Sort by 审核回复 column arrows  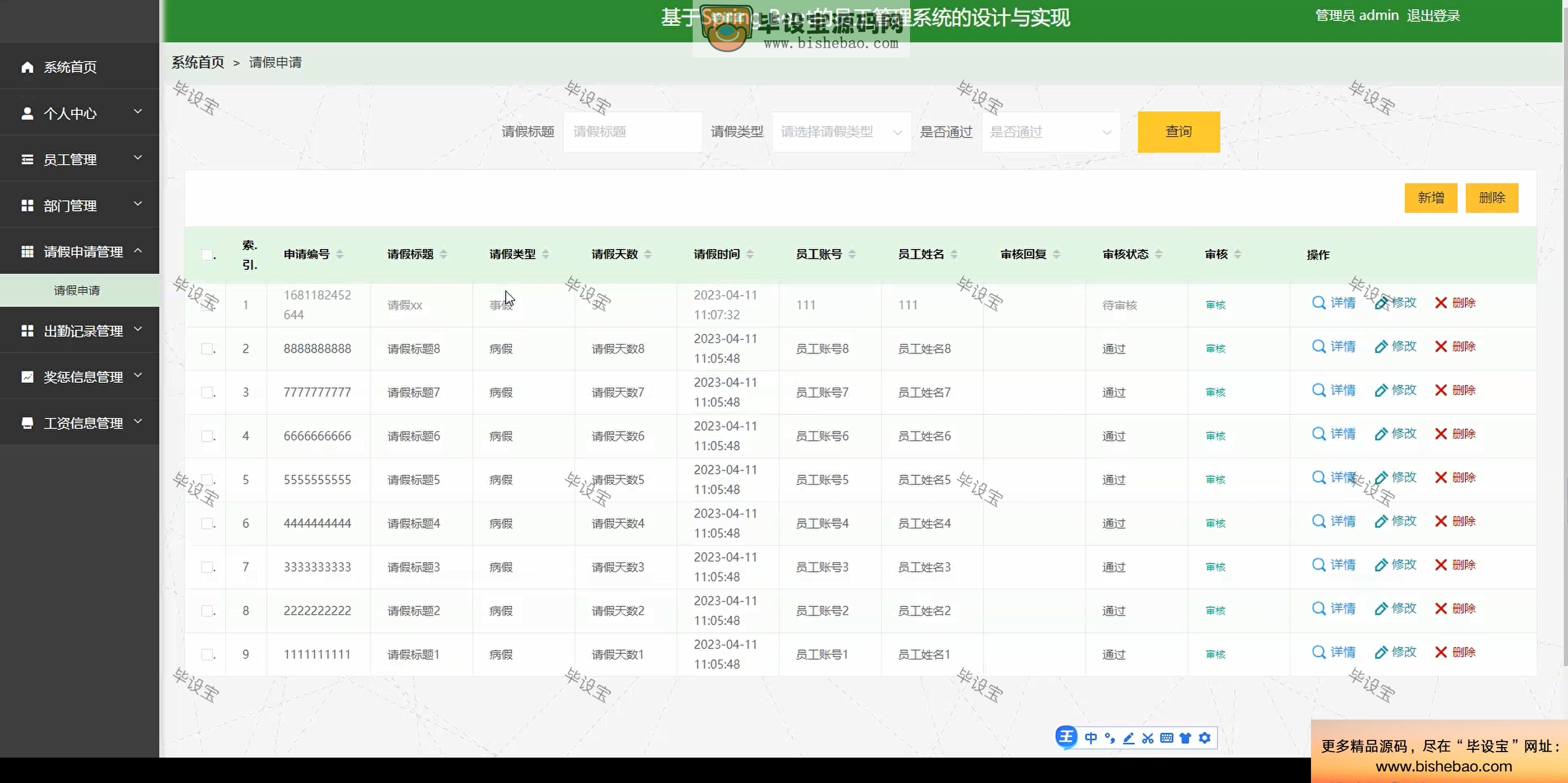click(1056, 254)
